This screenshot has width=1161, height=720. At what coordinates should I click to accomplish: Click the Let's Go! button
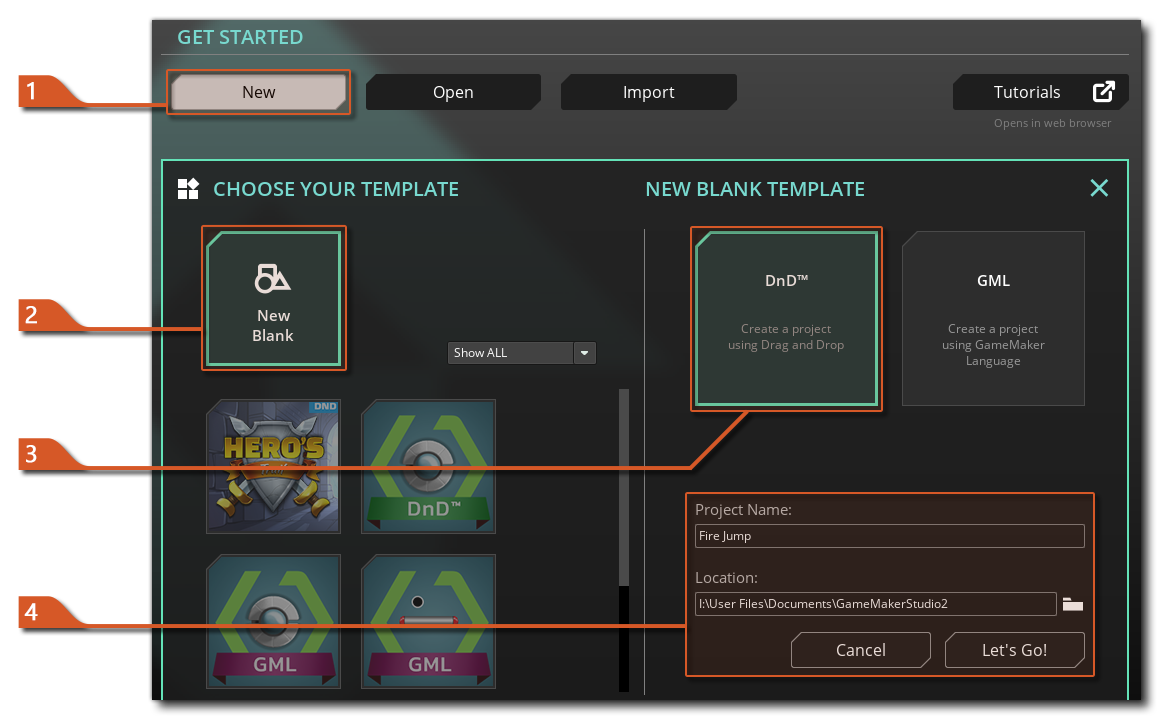(x=1014, y=650)
